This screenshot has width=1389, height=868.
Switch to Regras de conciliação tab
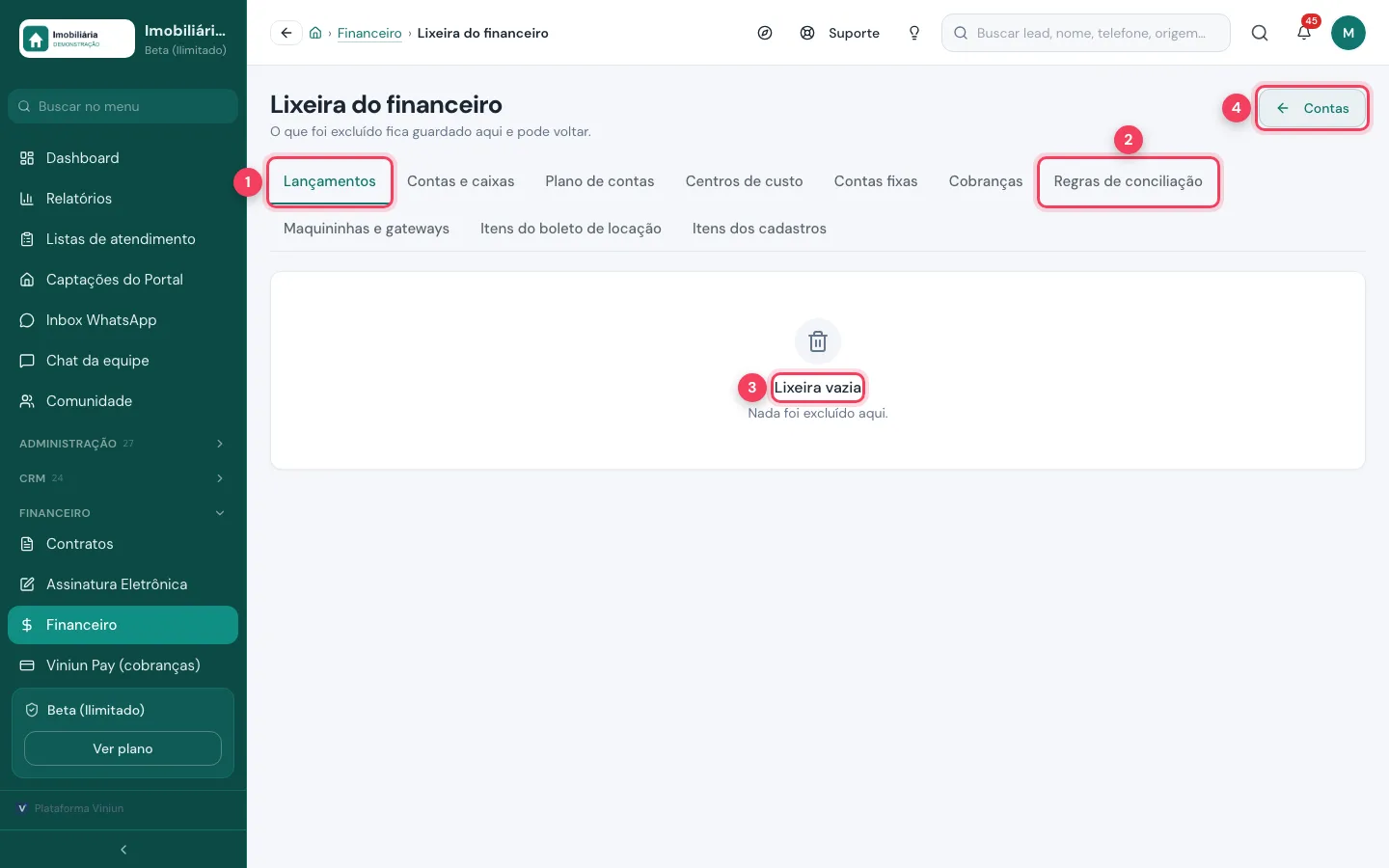[1129, 181]
